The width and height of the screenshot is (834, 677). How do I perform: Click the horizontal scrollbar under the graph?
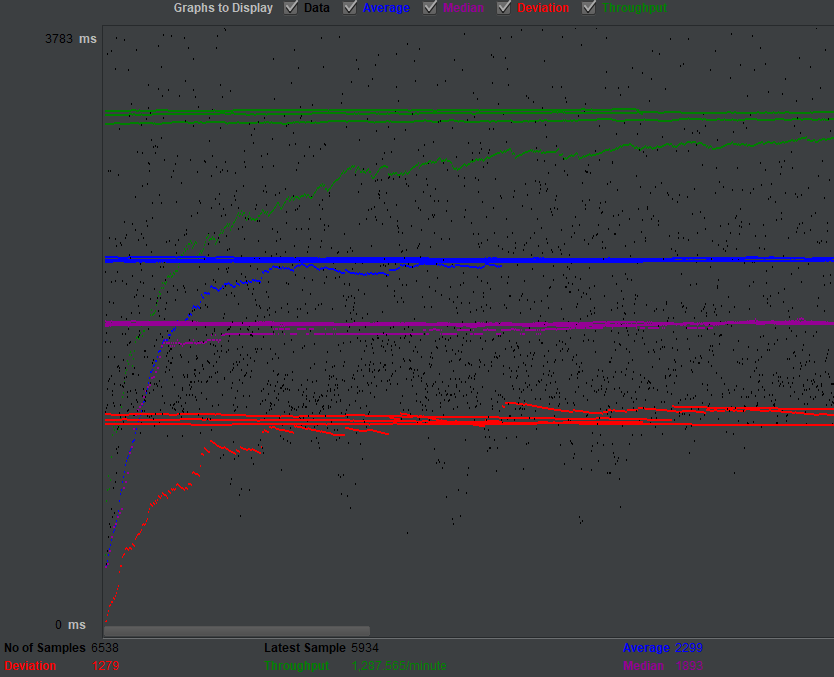pos(237,631)
